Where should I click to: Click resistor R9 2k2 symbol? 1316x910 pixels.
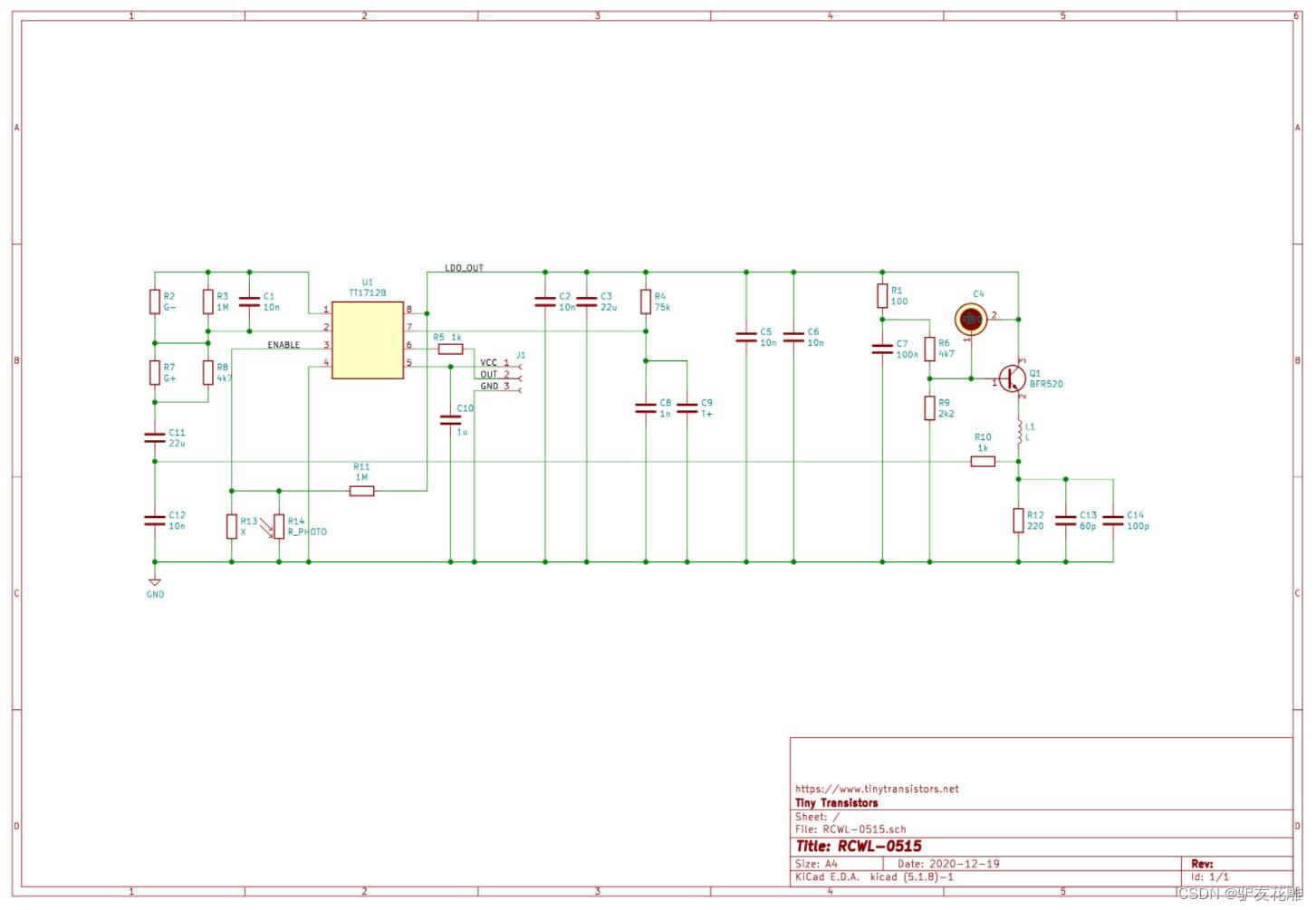[x=930, y=407]
